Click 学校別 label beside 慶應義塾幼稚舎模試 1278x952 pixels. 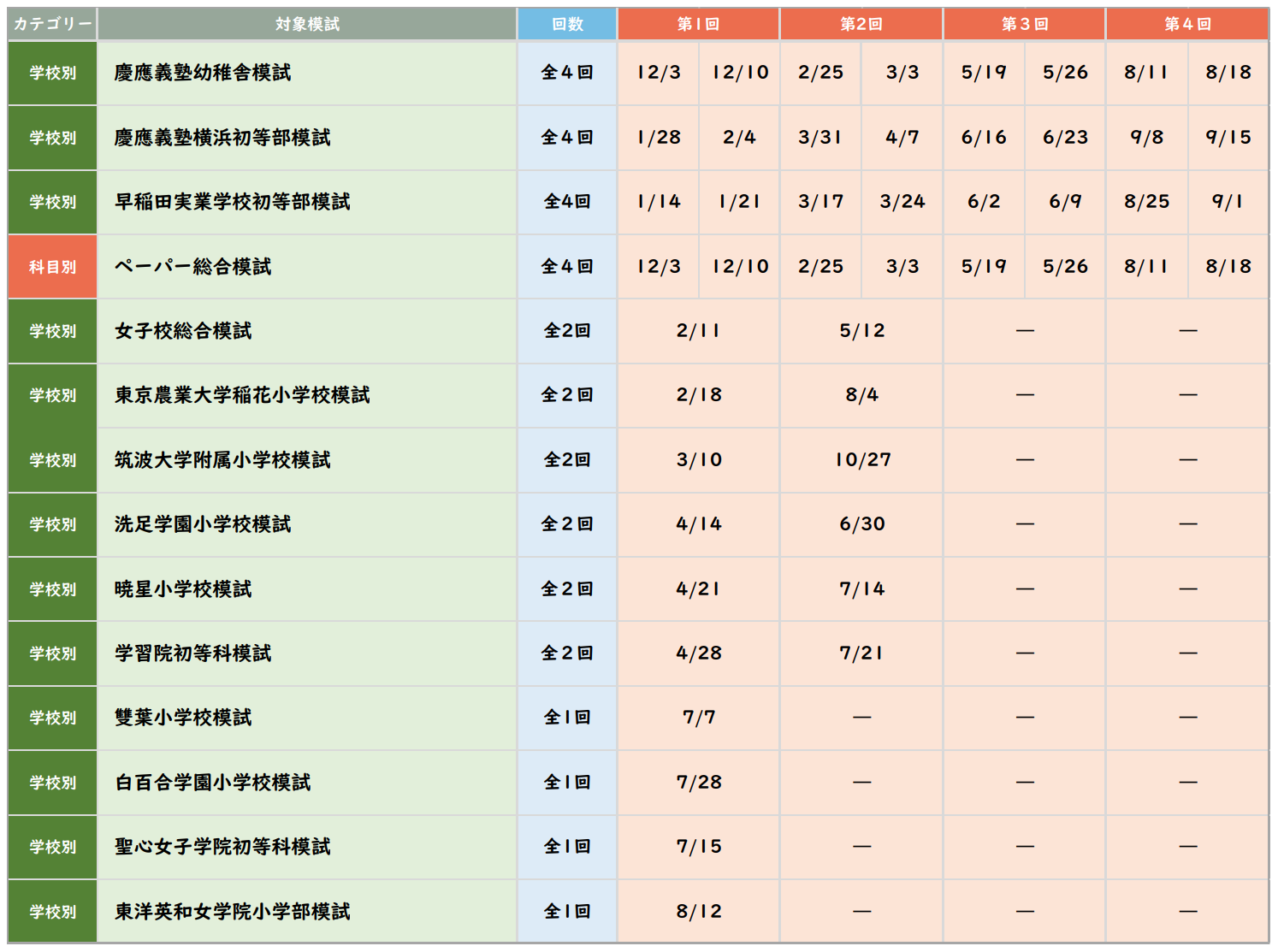(52, 73)
